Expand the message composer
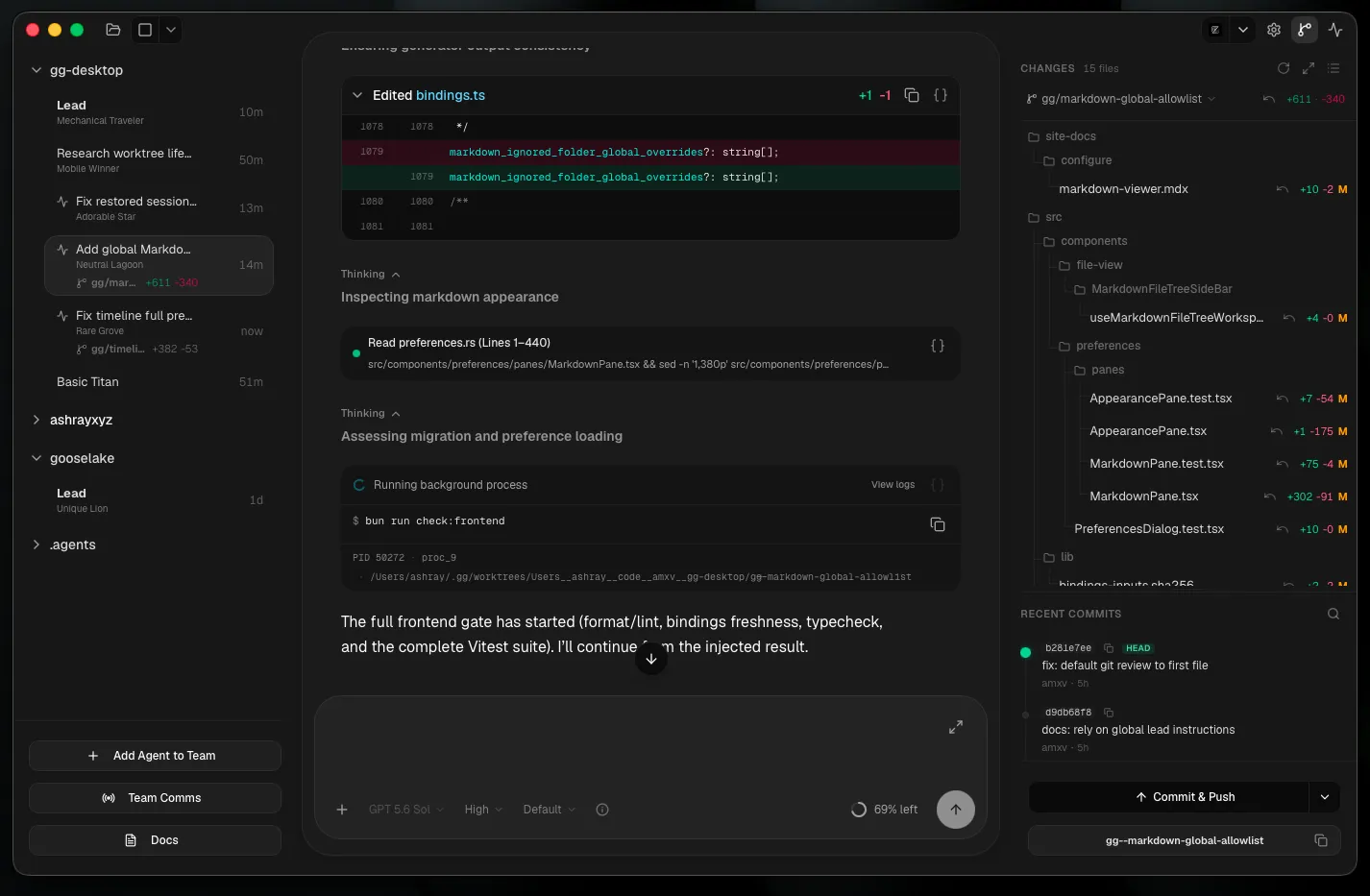The image size is (1370, 896). click(956, 727)
